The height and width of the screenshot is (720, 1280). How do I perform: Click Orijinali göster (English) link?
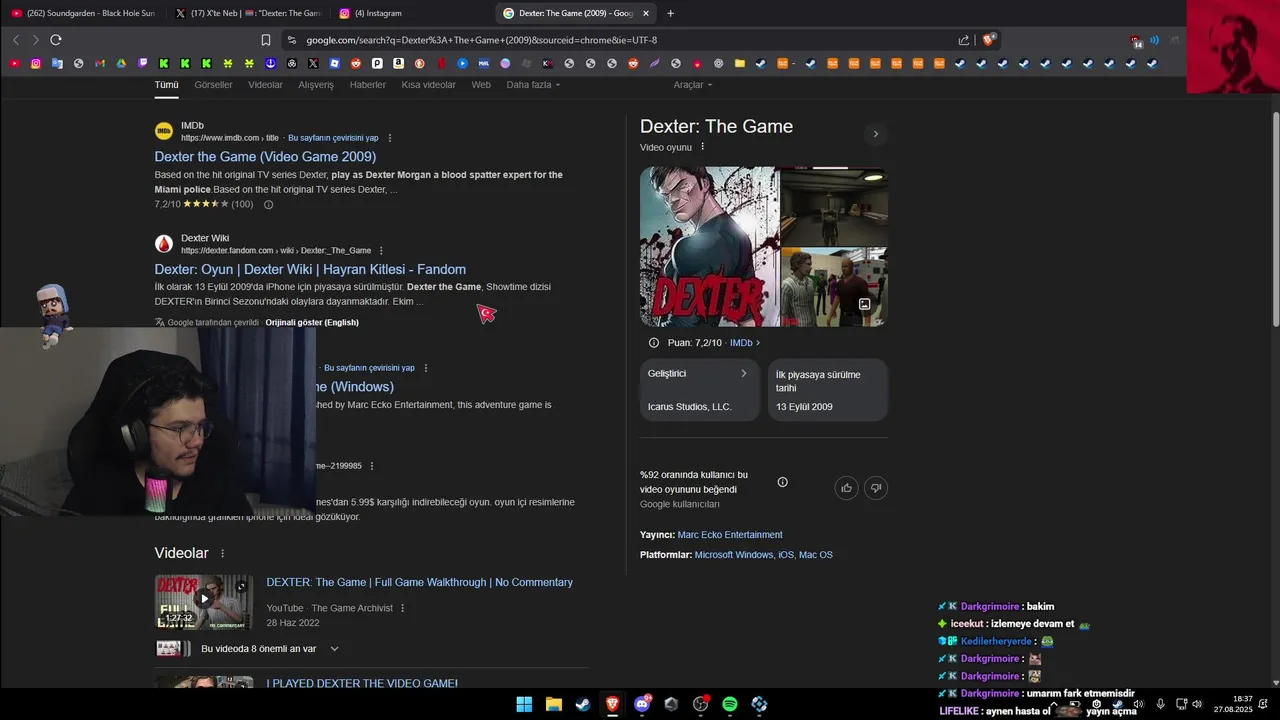point(312,323)
